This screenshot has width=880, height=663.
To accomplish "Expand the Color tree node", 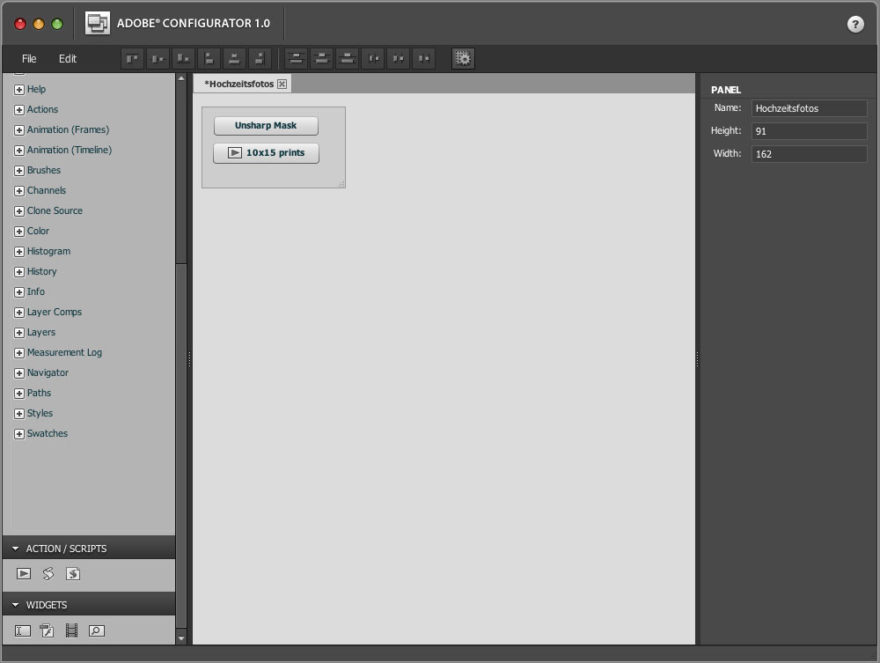I will [x=19, y=231].
